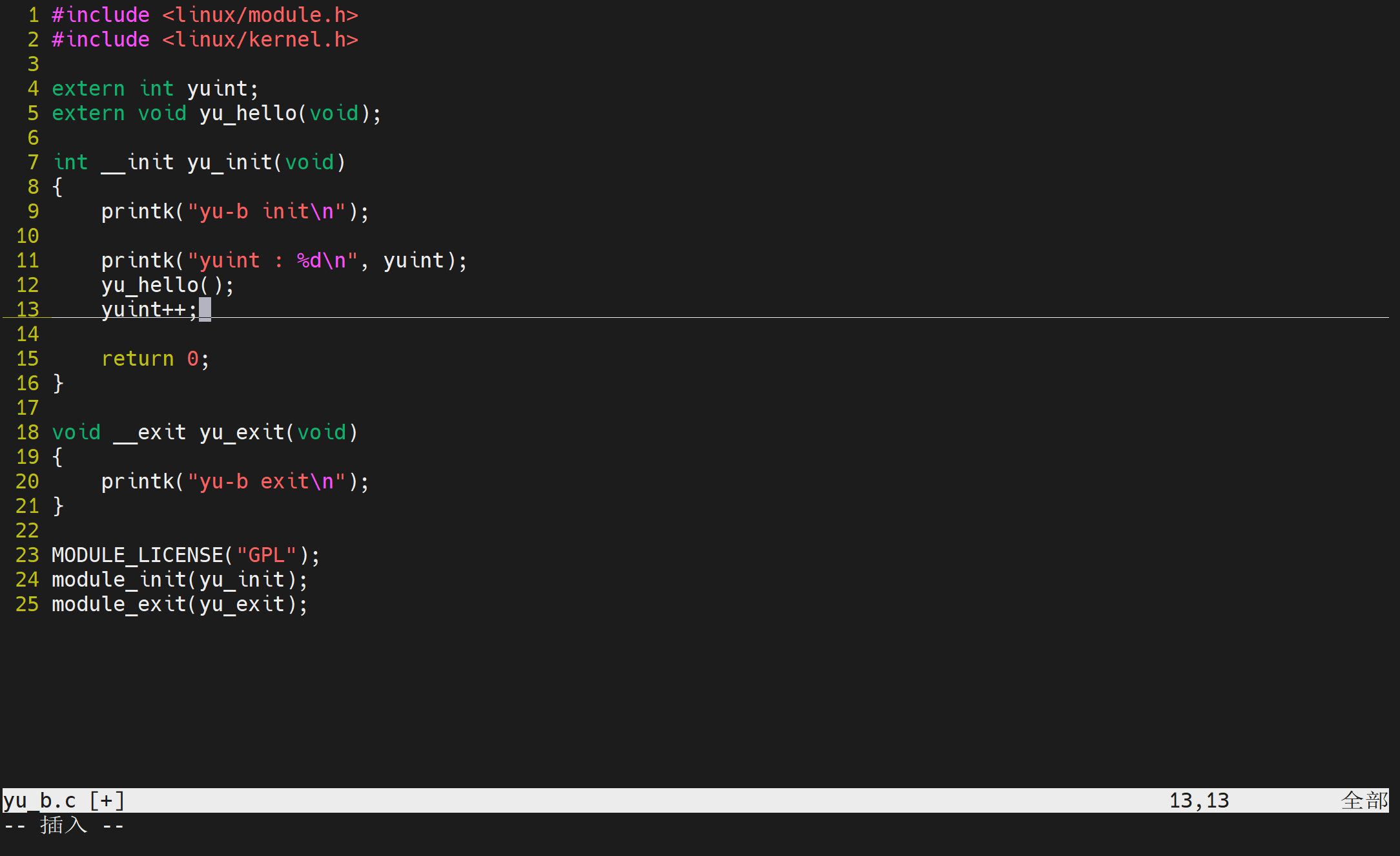Click the __exit keyword
Viewport: 1400px width, 856px height.
pyautogui.click(x=150, y=432)
